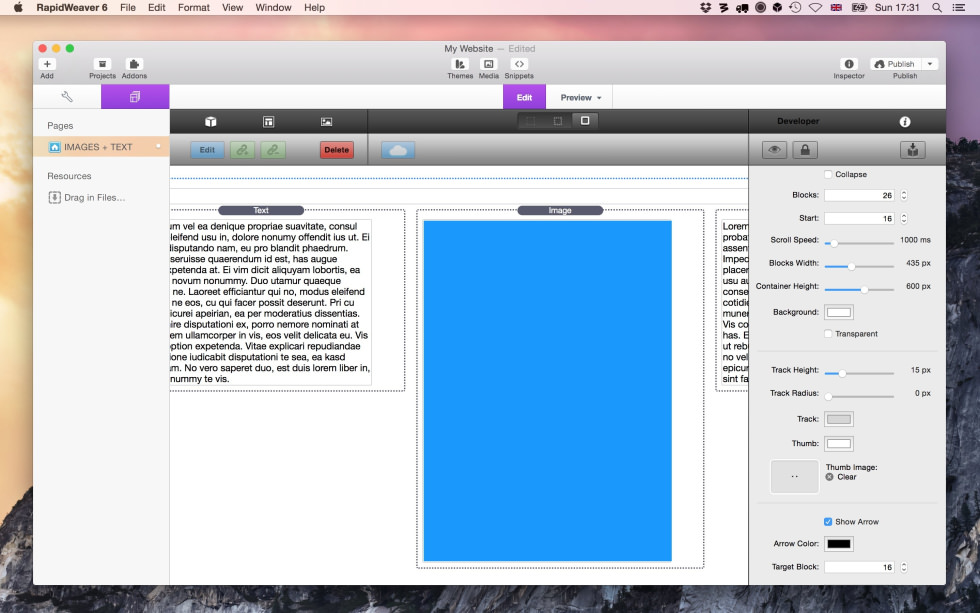Uncheck the Show Arrow checkbox

(x=828, y=522)
